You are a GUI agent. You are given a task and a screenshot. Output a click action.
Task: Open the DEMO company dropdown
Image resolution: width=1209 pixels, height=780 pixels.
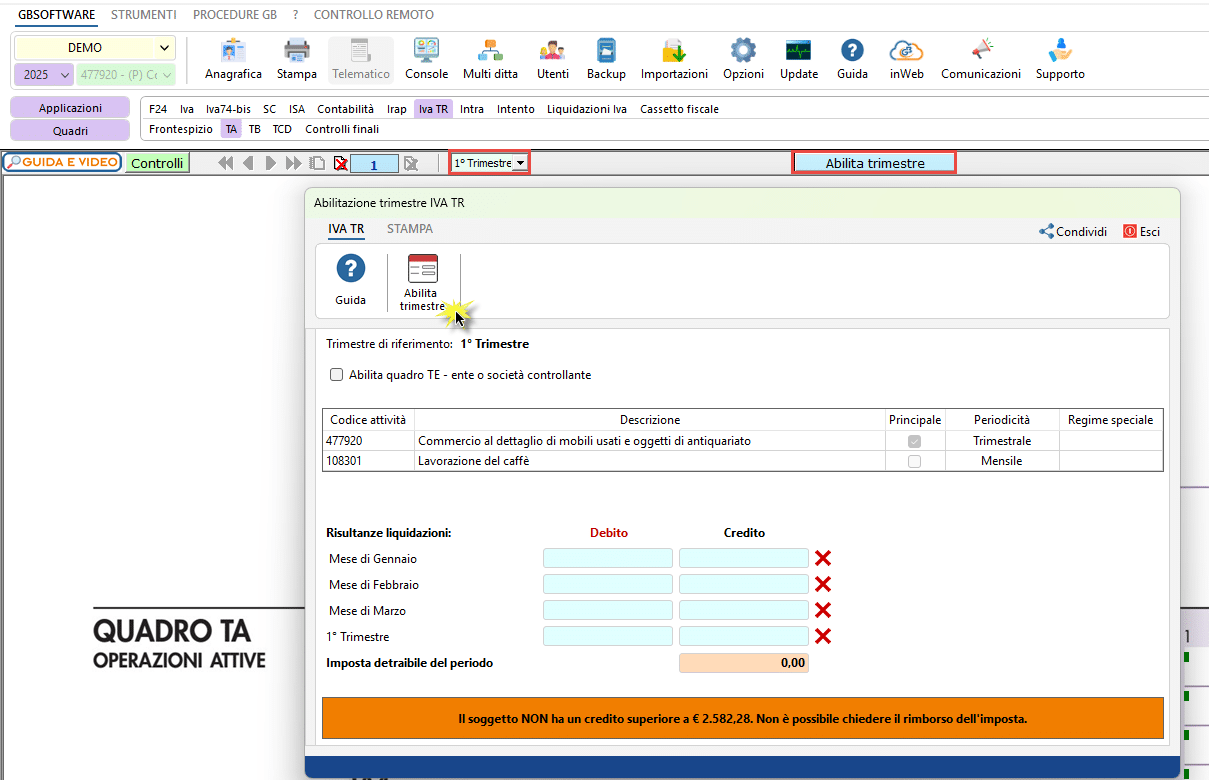pyautogui.click(x=95, y=48)
